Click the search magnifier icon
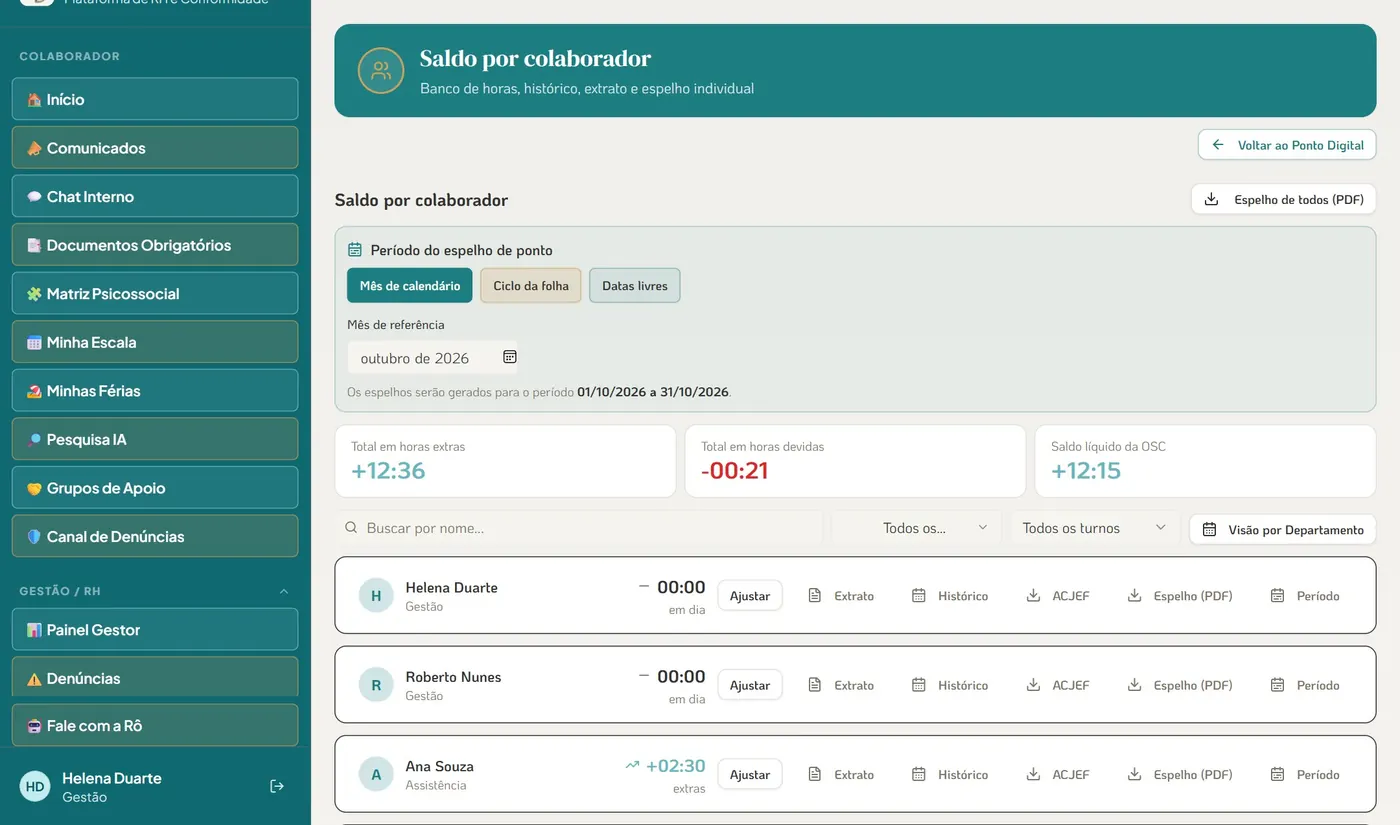The height and width of the screenshot is (825, 1400). (x=351, y=528)
